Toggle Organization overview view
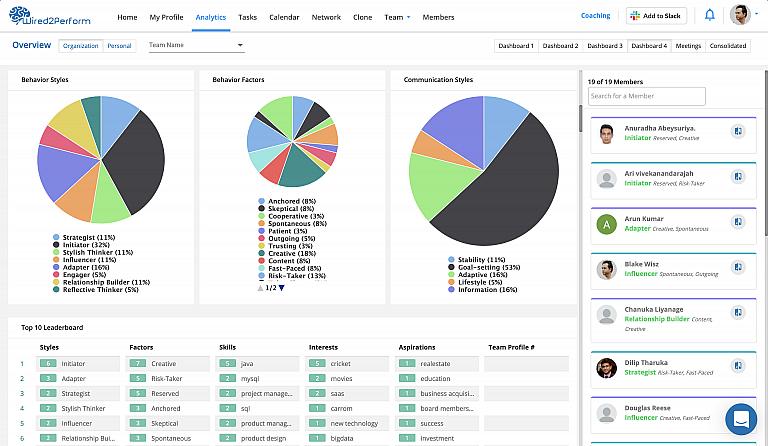 coord(81,46)
